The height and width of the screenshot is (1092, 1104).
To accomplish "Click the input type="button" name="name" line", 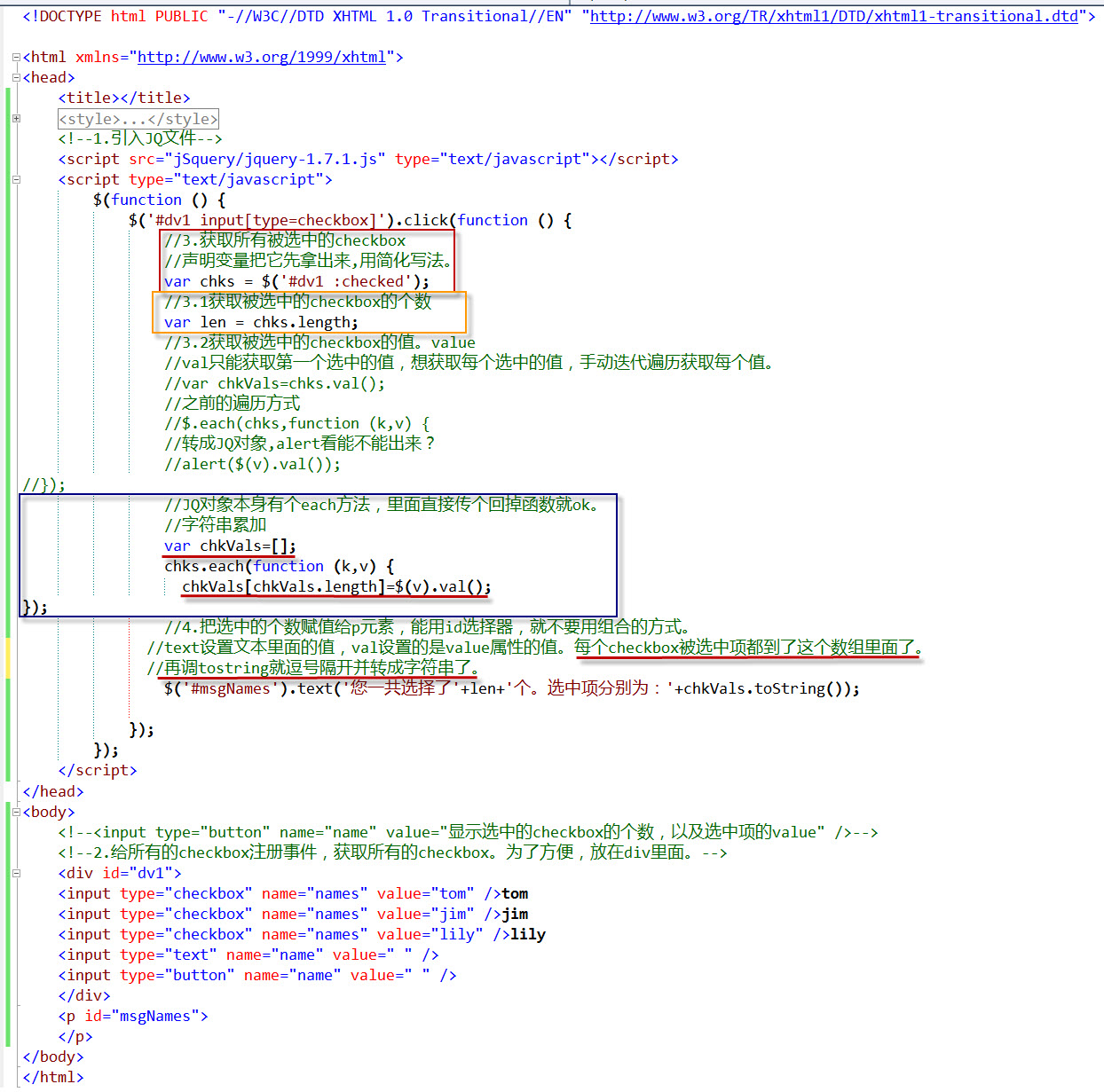I will (257, 975).
